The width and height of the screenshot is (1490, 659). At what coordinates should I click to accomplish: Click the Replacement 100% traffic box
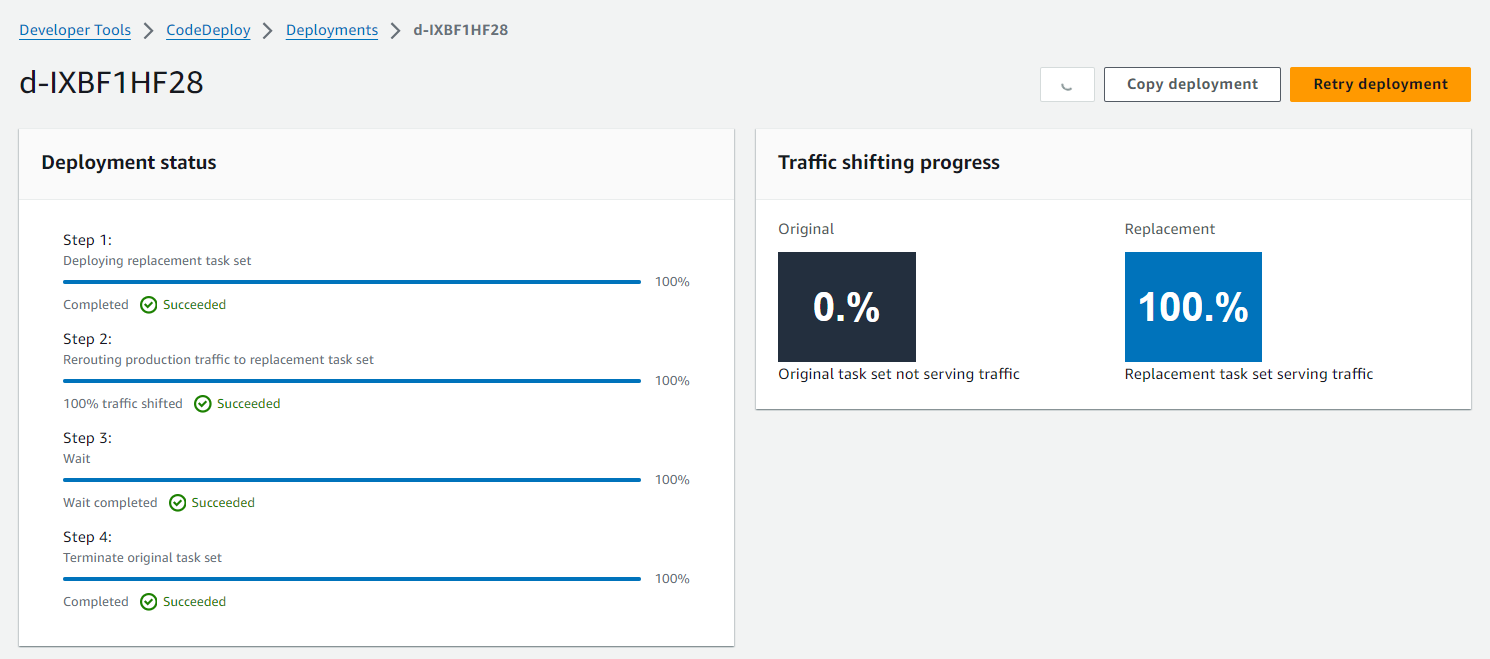click(x=1193, y=307)
